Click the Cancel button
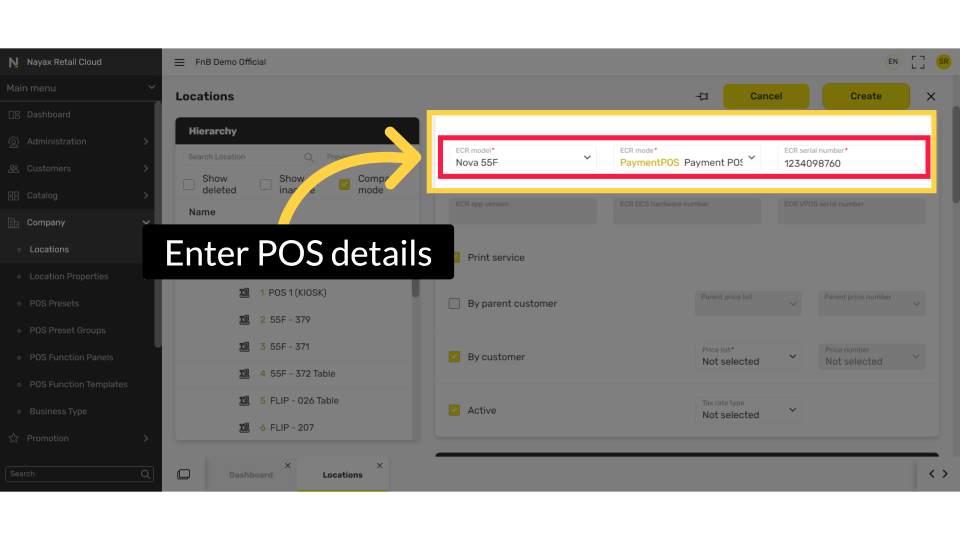Viewport: 960px width, 540px height. [766, 96]
